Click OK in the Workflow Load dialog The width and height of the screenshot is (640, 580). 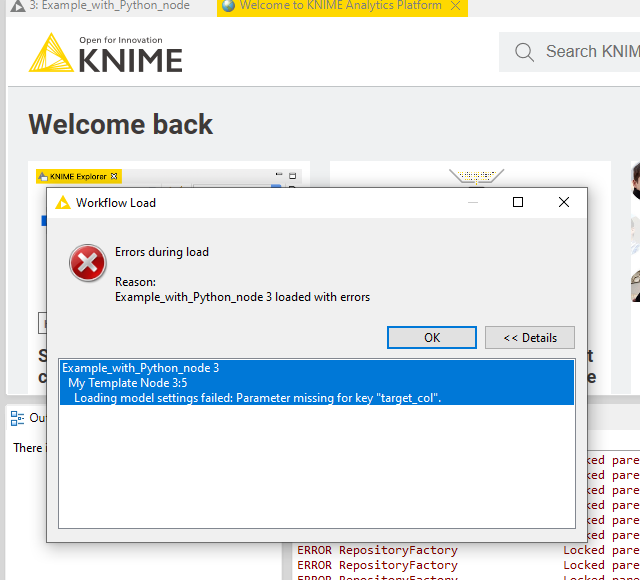point(431,338)
